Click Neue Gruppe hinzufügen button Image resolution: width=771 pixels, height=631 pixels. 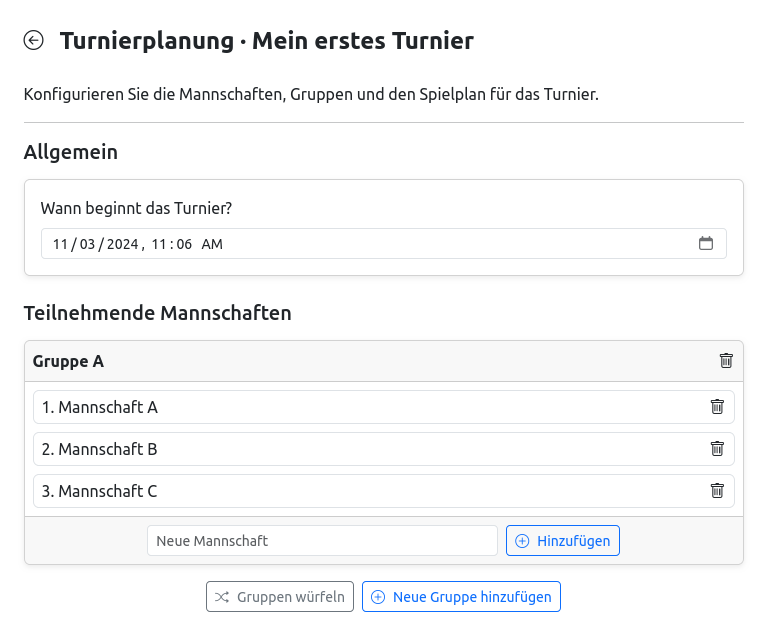[x=461, y=597]
